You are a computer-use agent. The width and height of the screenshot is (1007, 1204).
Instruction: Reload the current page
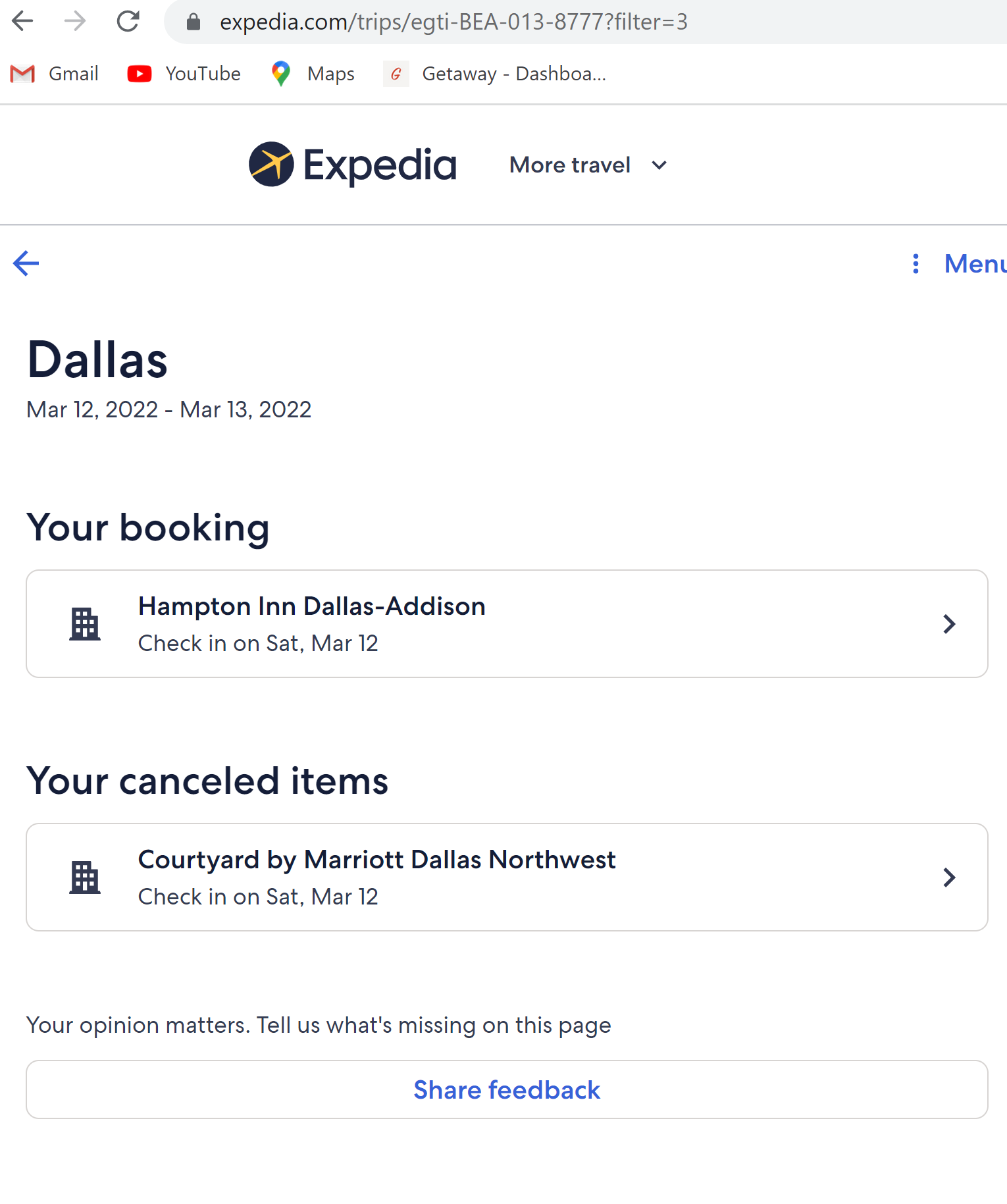coord(128,22)
